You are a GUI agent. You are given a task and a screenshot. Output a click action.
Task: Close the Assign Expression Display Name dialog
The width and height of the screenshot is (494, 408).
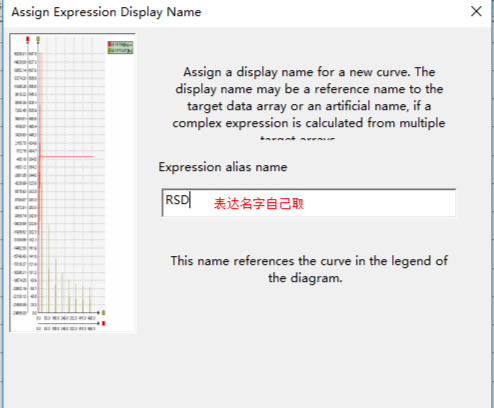(x=476, y=12)
